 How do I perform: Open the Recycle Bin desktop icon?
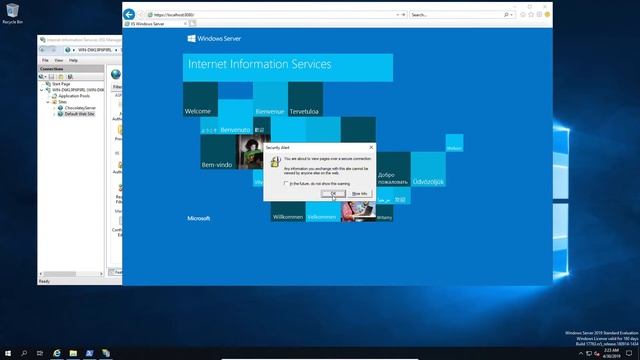pyautogui.click(x=12, y=13)
